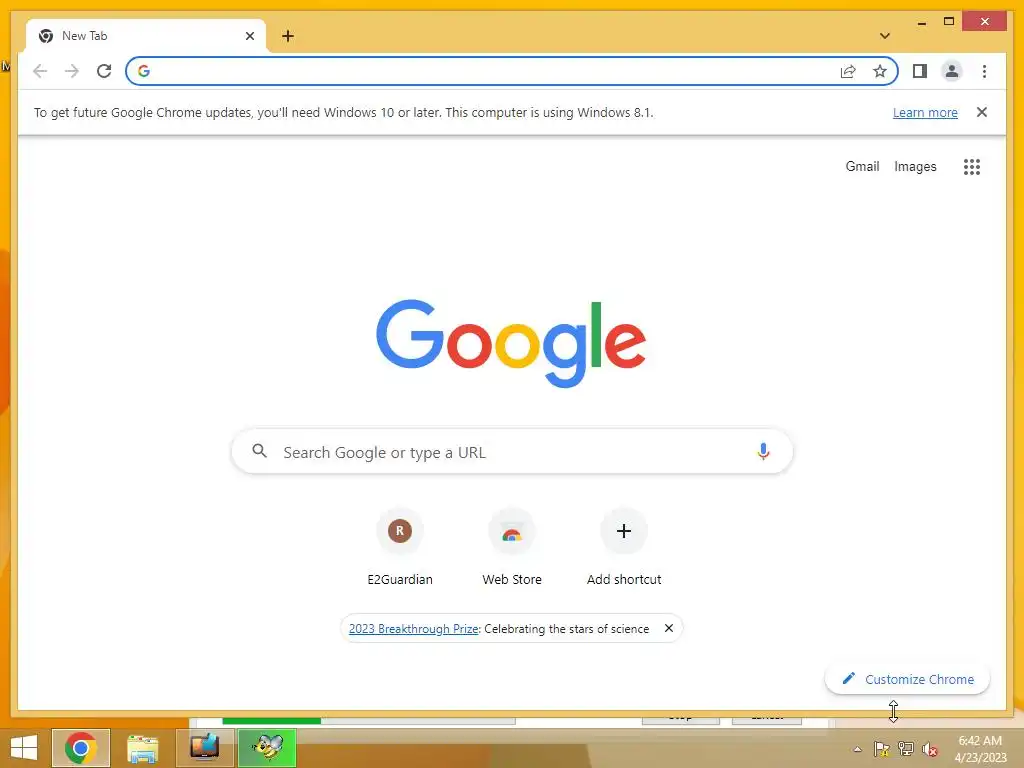Open File Explorer from the taskbar
This screenshot has width=1024, height=768.
(142, 748)
